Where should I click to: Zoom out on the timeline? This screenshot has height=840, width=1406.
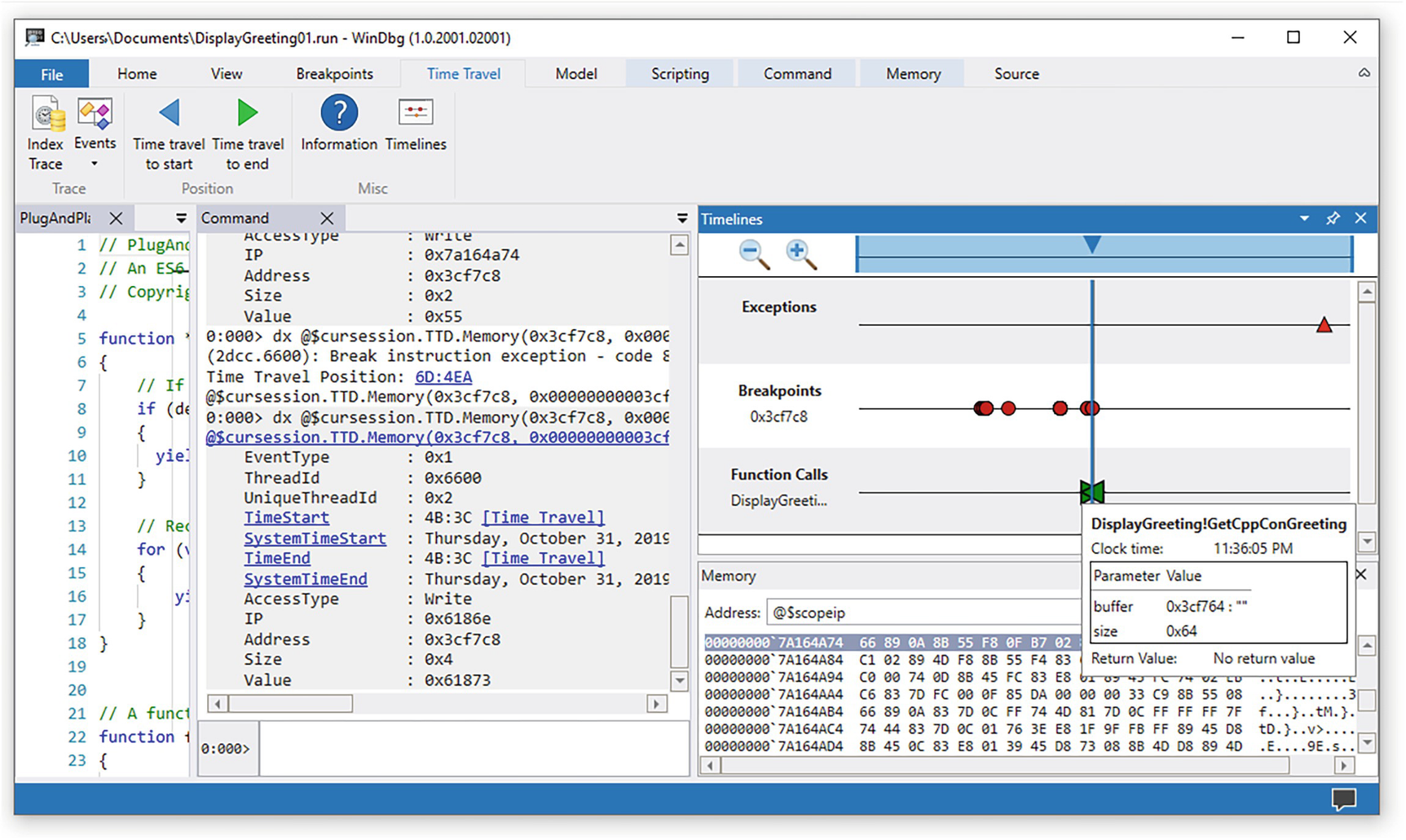pyautogui.click(x=753, y=253)
